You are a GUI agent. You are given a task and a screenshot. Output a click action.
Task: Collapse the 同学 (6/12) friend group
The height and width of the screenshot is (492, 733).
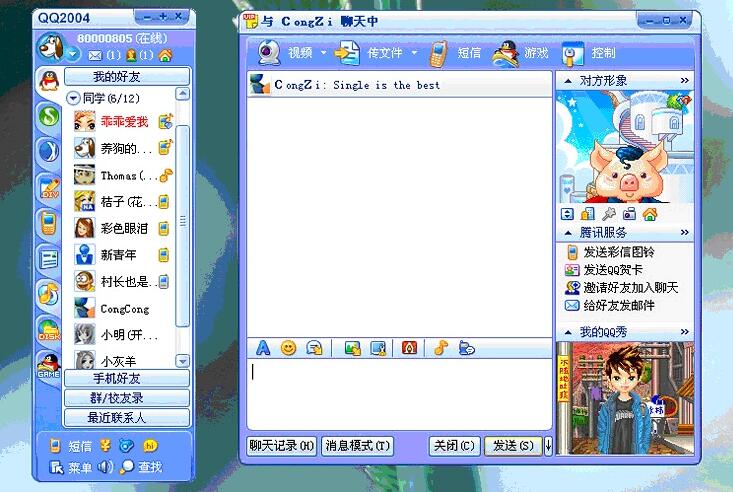73,98
